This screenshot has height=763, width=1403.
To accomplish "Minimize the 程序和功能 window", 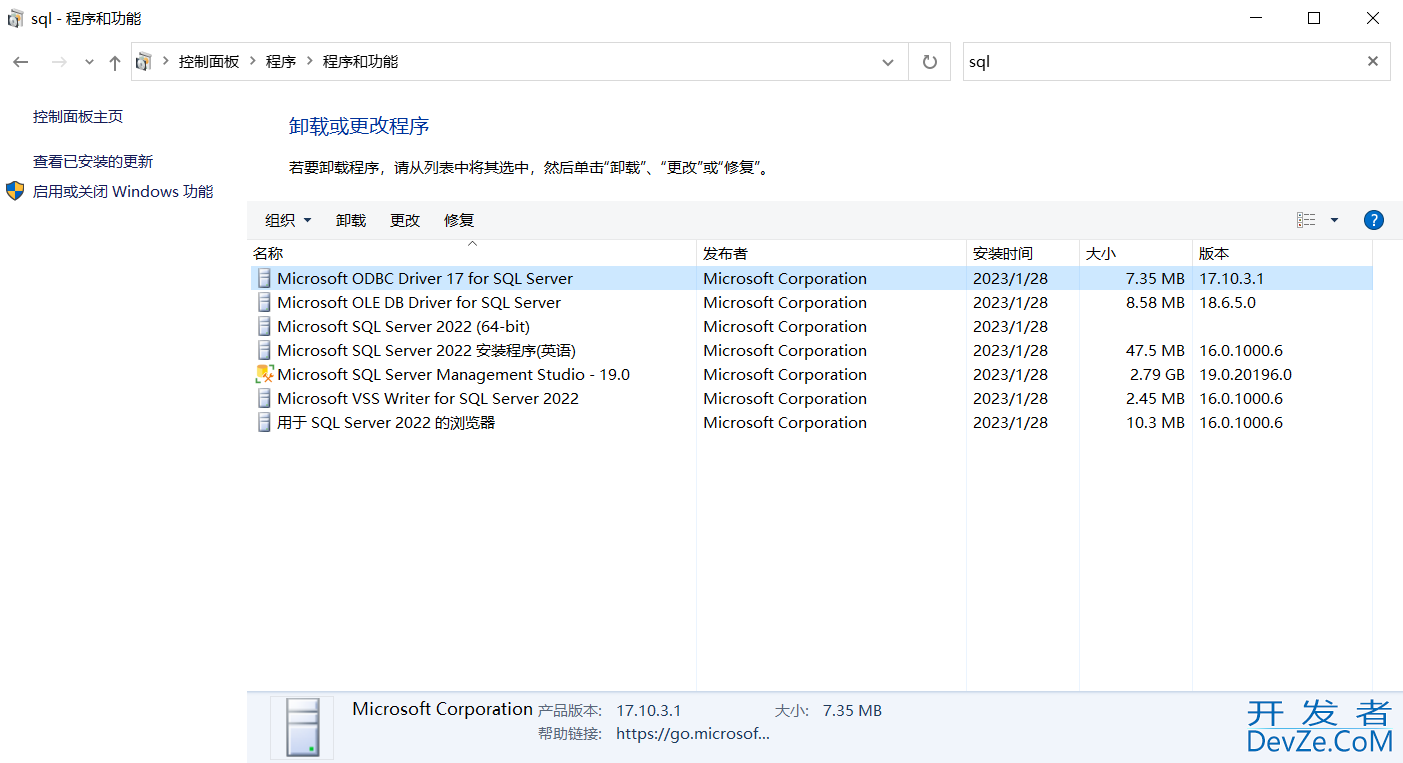I will (x=1256, y=18).
